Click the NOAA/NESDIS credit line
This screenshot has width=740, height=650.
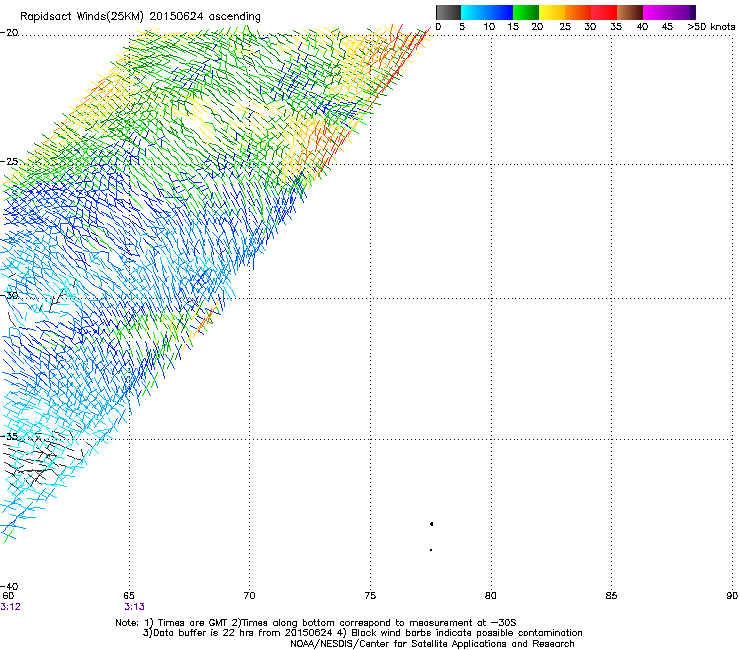tap(432, 644)
